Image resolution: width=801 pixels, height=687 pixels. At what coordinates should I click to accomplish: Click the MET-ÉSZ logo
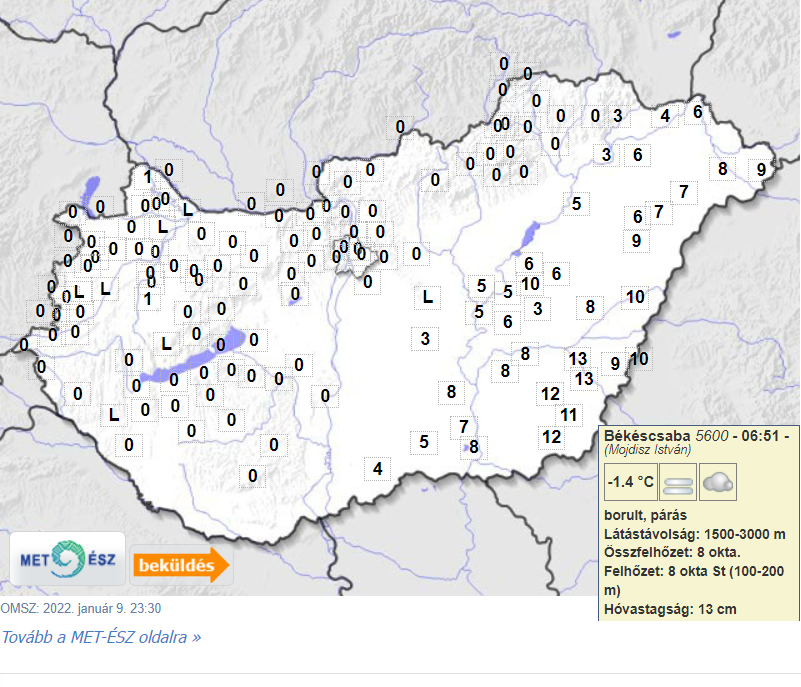tap(67, 561)
